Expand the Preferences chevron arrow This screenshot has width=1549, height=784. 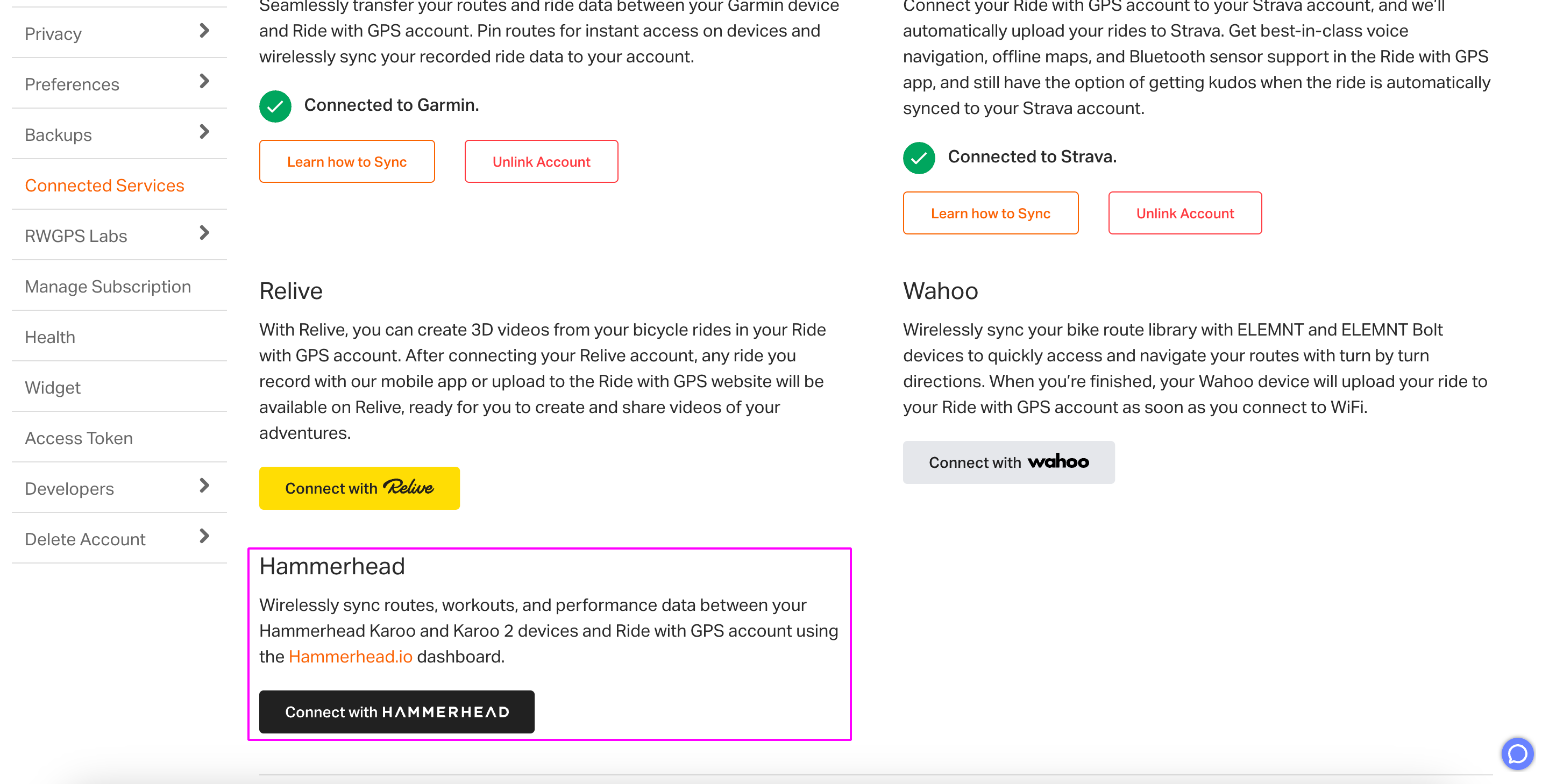(x=204, y=81)
